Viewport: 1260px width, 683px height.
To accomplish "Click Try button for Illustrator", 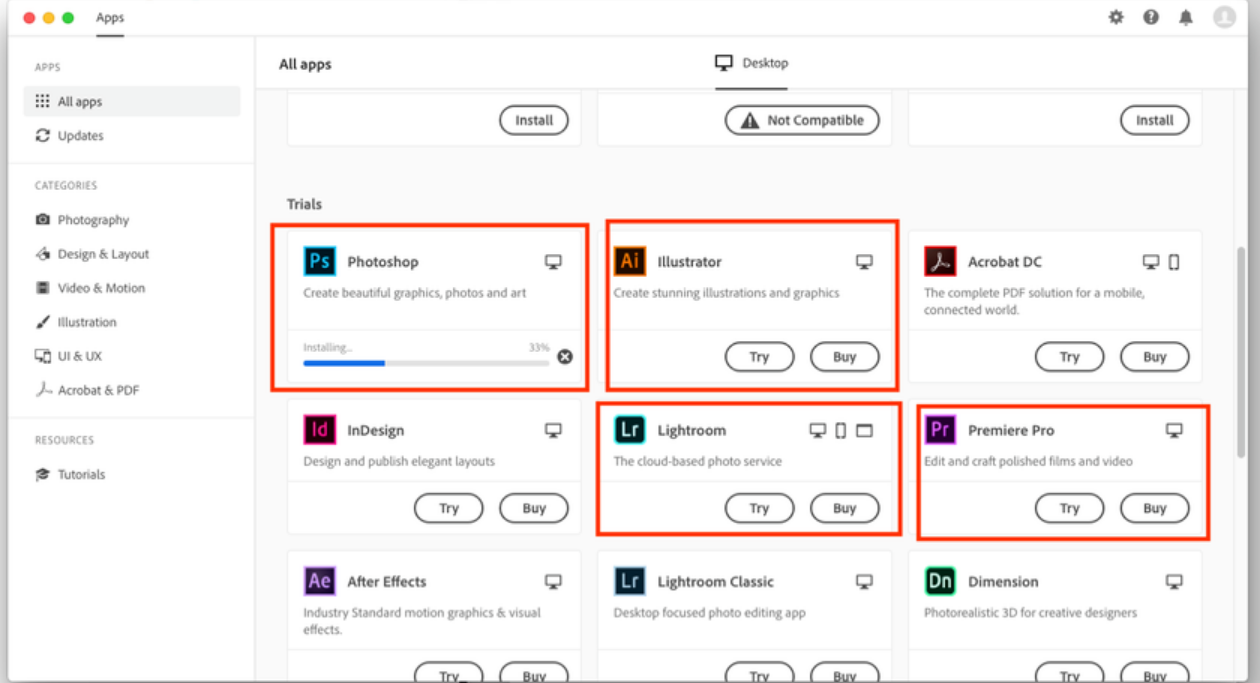I will pyautogui.click(x=759, y=357).
